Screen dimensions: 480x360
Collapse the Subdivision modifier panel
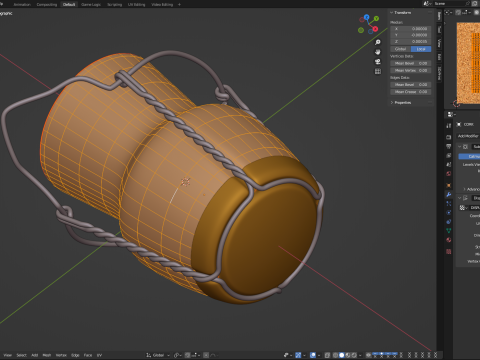460,147
